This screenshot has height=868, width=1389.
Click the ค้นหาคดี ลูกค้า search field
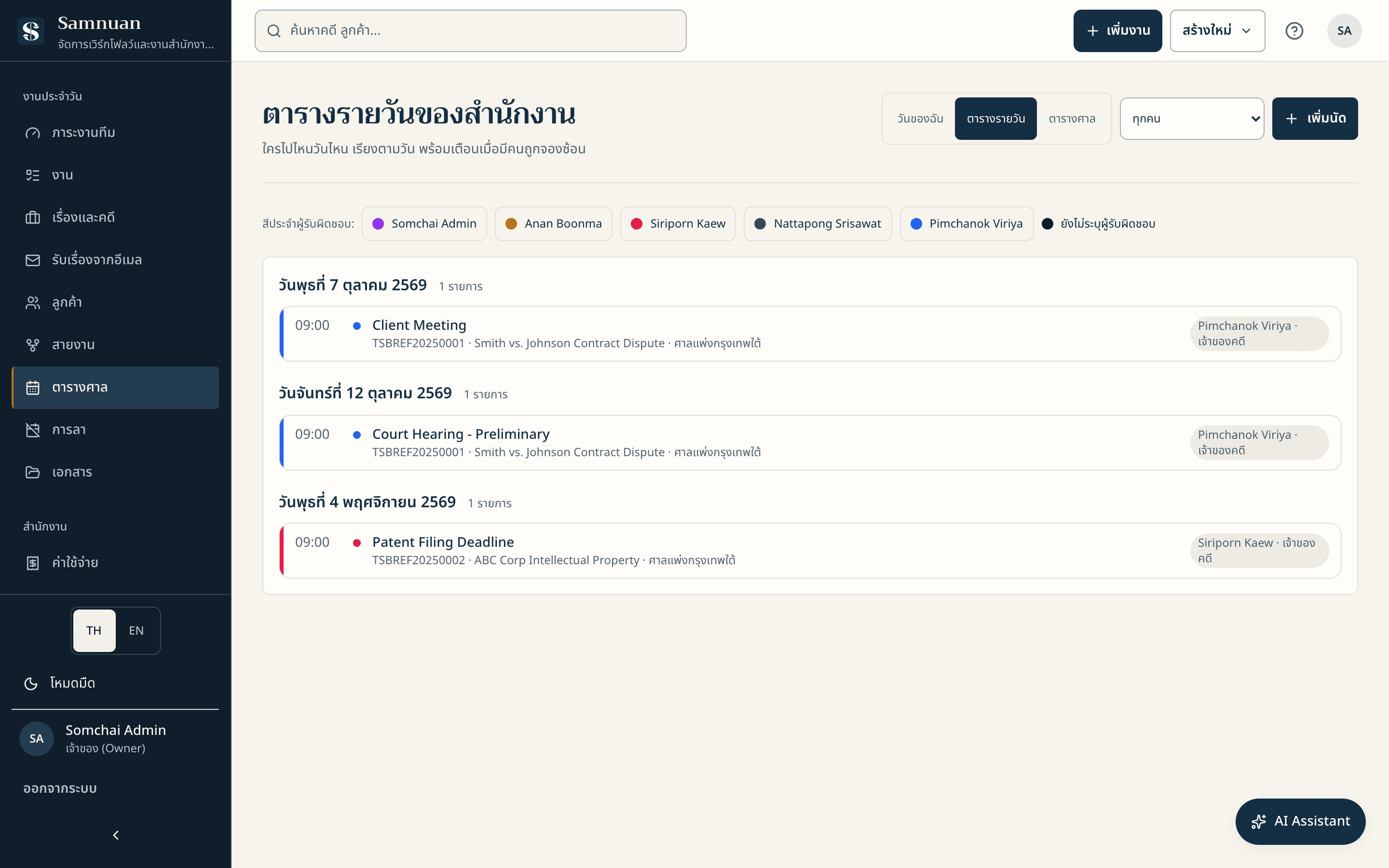pos(470,31)
